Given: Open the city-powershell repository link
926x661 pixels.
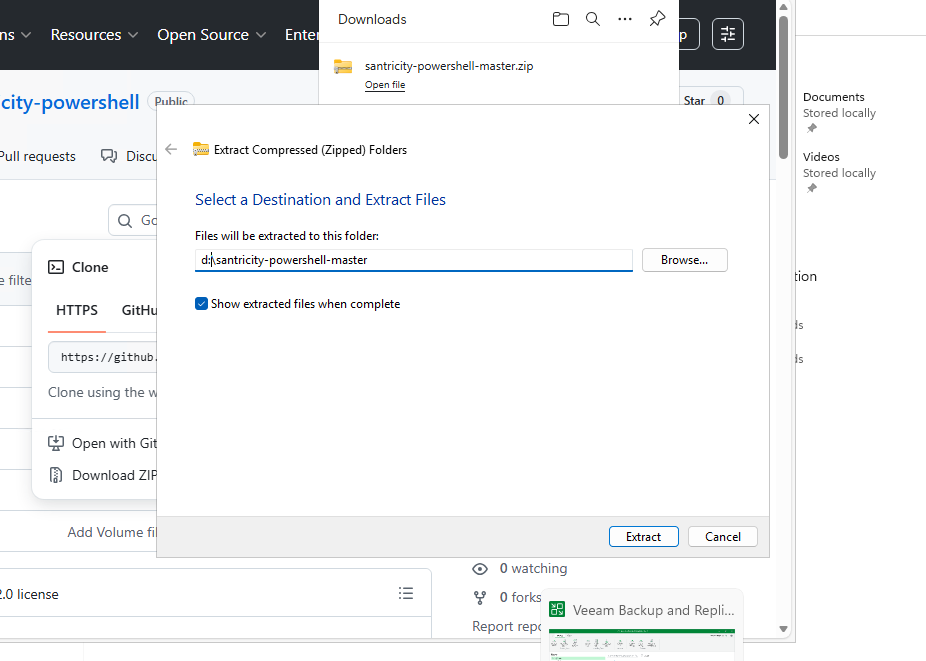Looking at the screenshot, I should 70,102.
